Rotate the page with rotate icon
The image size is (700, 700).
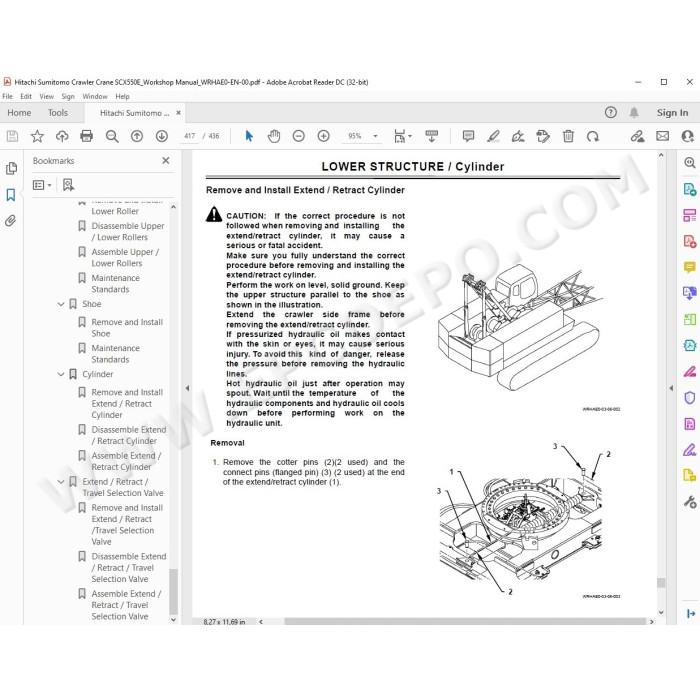(593, 136)
